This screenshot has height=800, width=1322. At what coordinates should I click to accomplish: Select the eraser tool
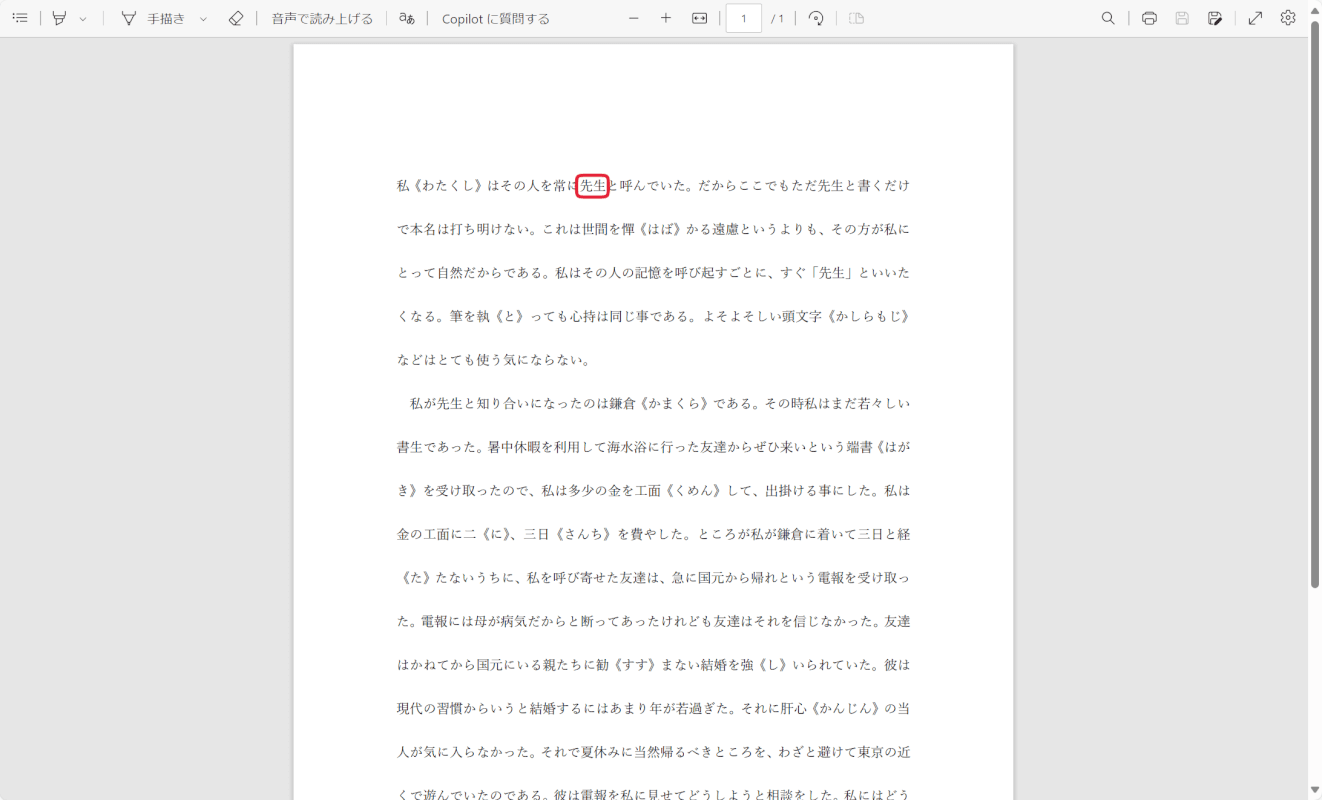(x=236, y=18)
